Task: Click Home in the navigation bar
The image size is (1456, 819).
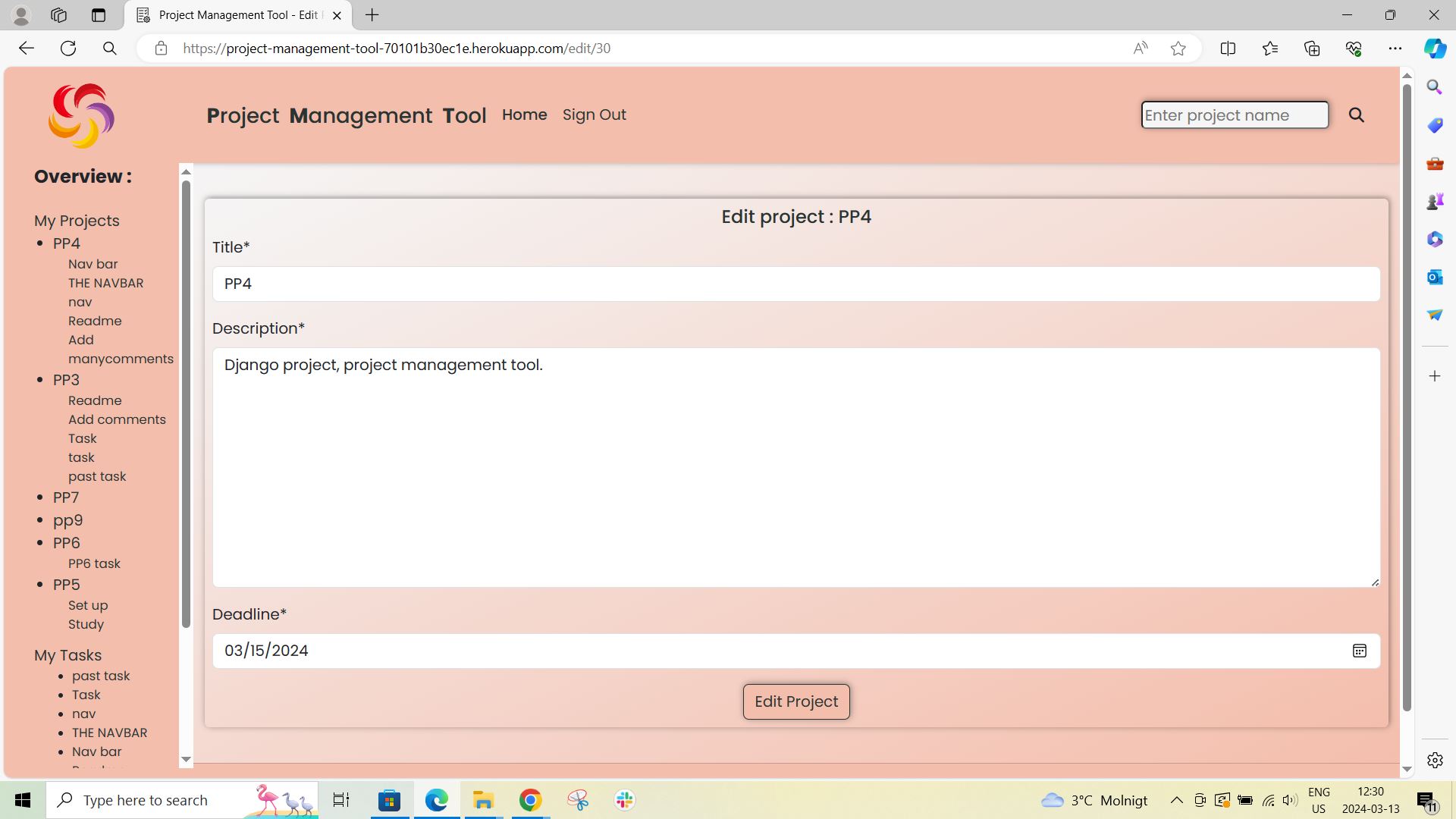Action: (524, 115)
